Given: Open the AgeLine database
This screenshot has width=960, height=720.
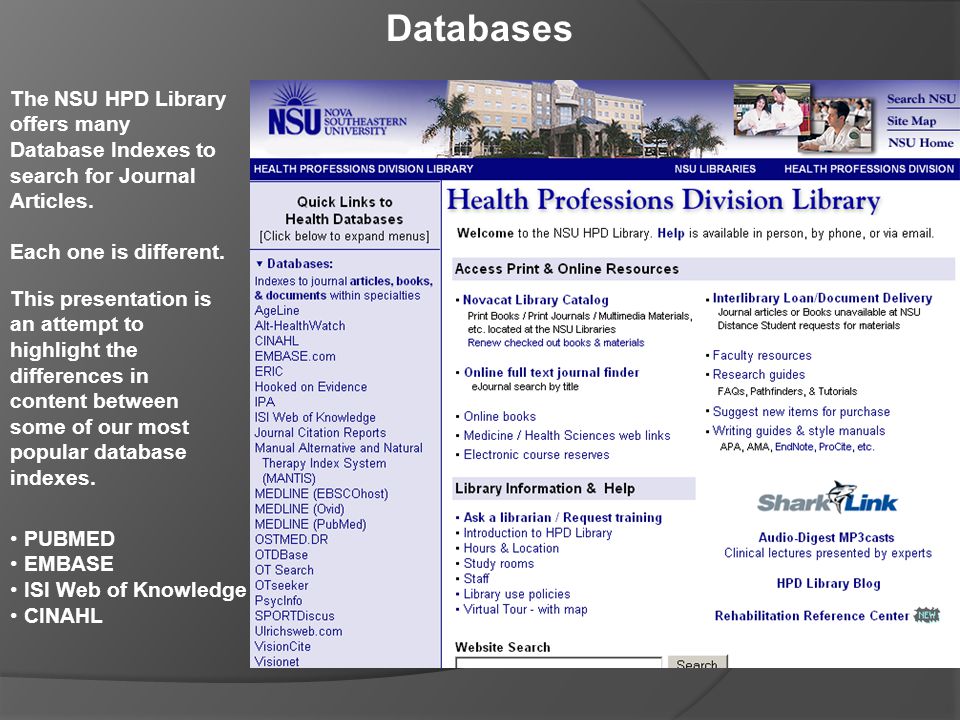Looking at the screenshot, I should pyautogui.click(x=277, y=310).
